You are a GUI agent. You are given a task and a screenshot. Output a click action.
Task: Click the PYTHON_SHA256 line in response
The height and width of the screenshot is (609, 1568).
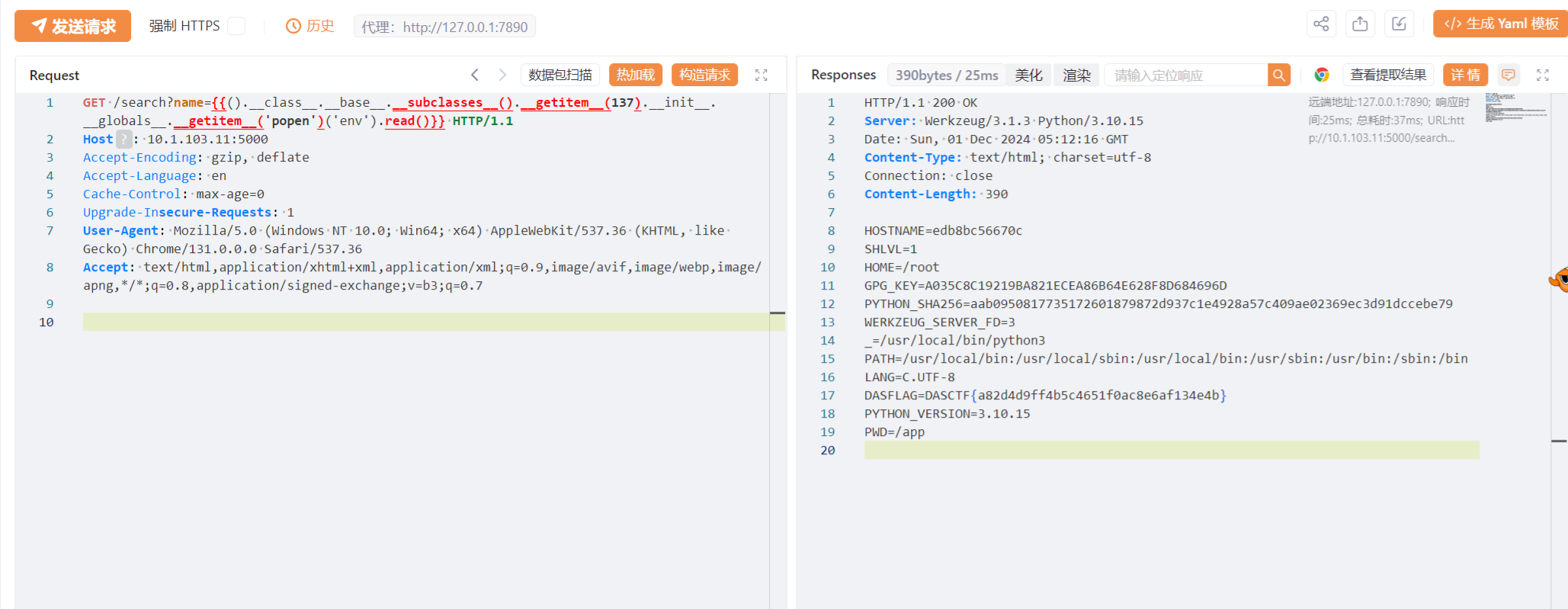tap(1158, 304)
